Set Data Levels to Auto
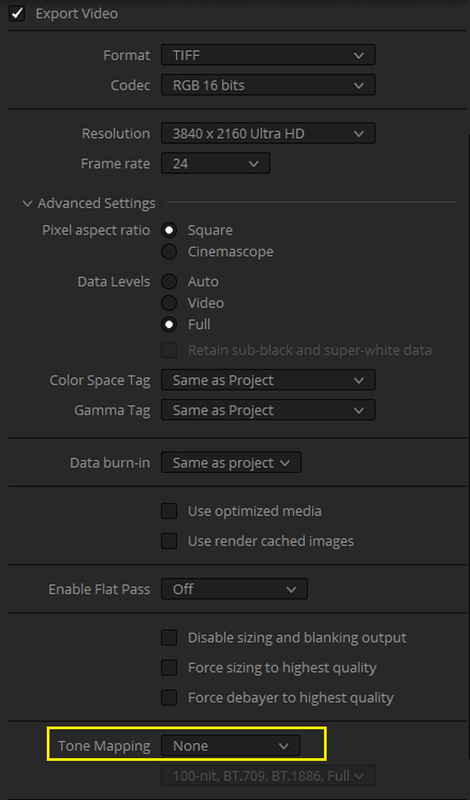This screenshot has width=470, height=800. point(169,282)
